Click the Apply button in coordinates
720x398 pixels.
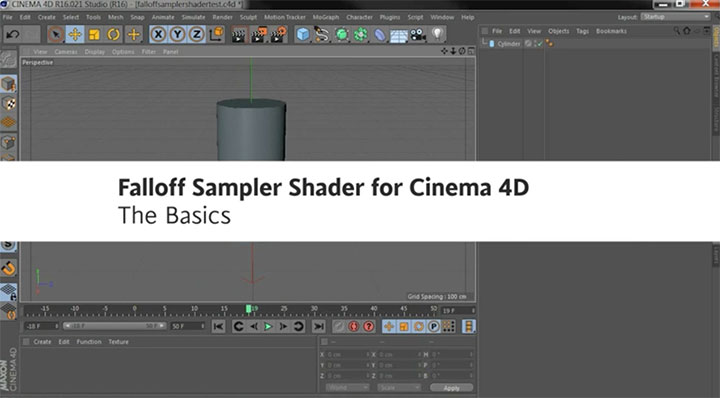pyautogui.click(x=451, y=388)
